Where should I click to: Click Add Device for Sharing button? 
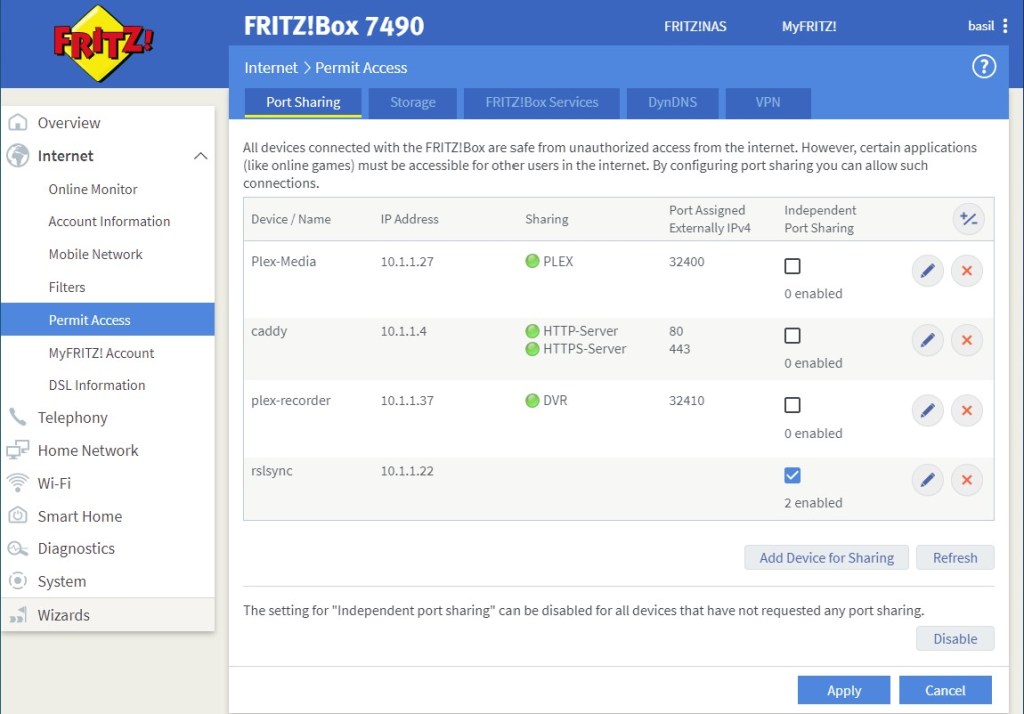[826, 558]
